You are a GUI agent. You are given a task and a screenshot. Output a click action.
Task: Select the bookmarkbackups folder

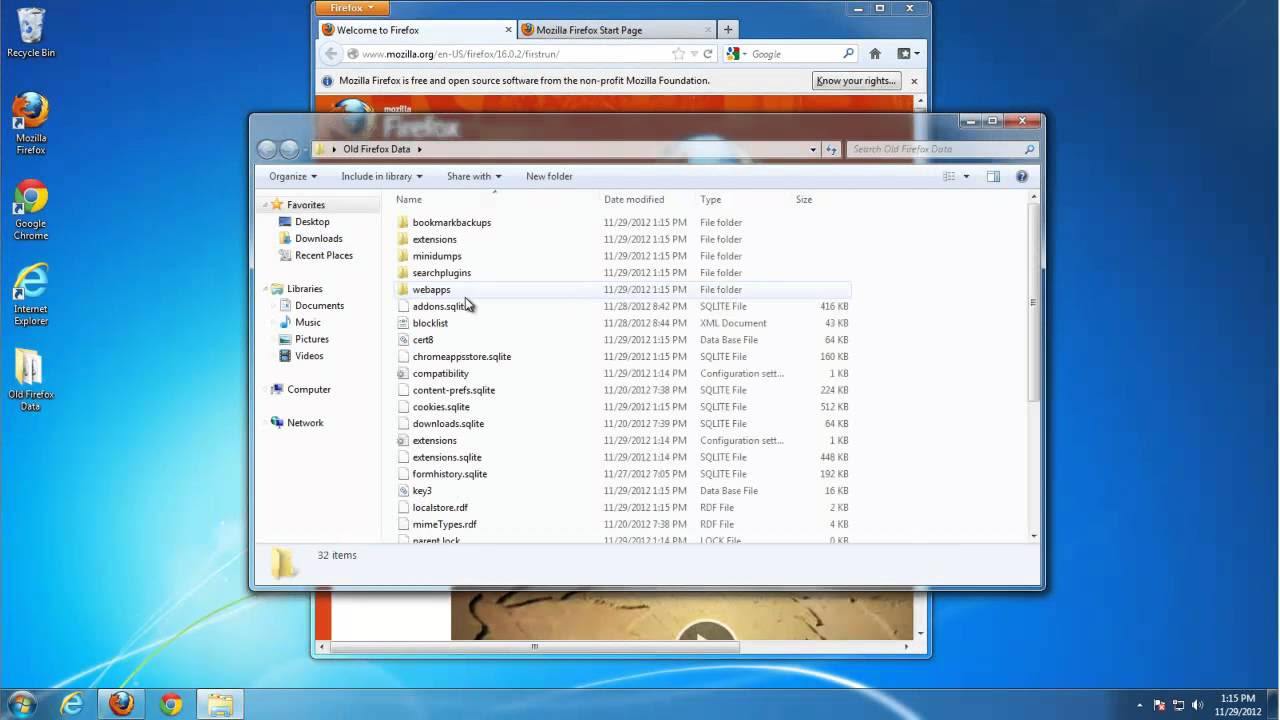tap(451, 222)
